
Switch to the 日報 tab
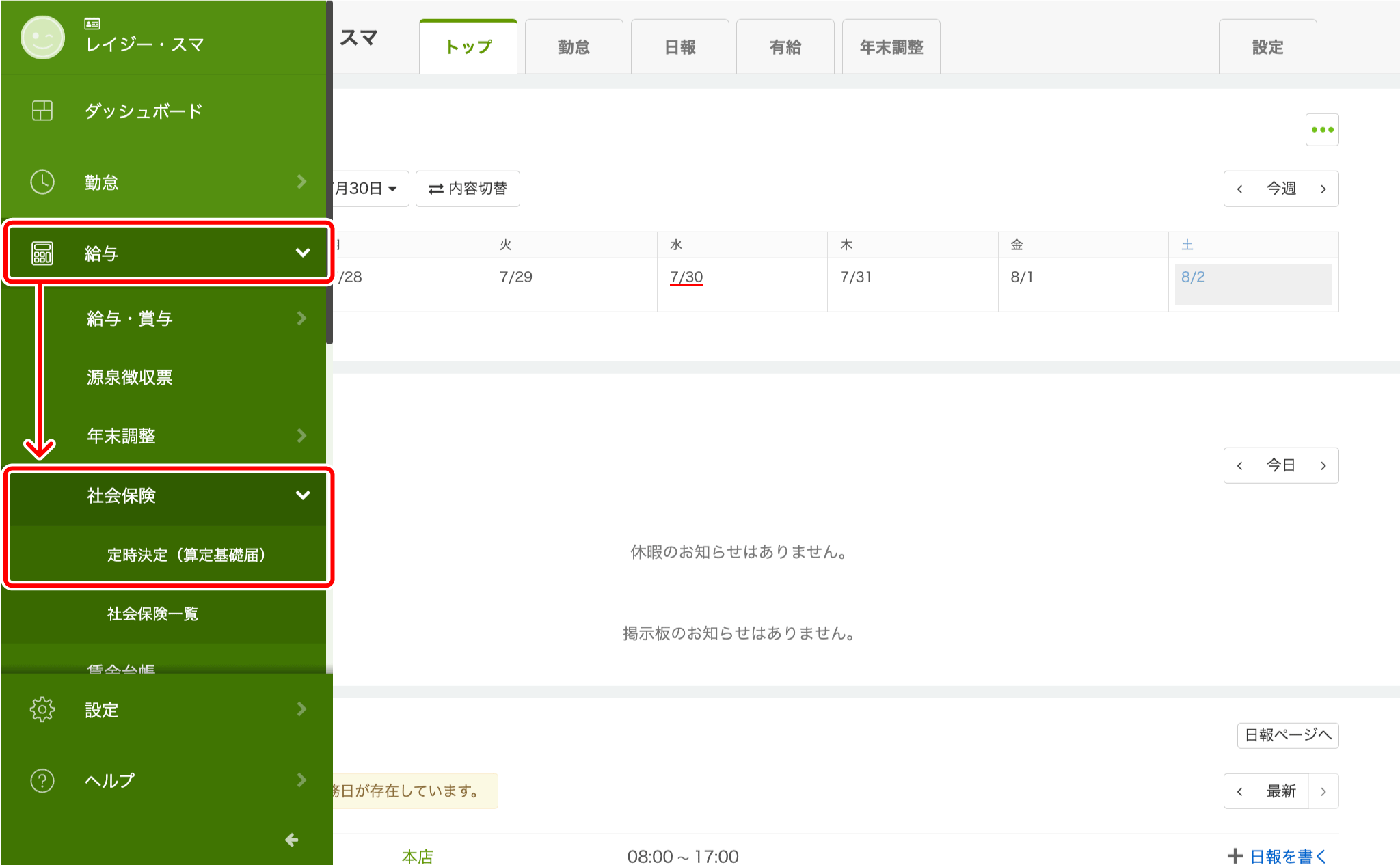pos(679,47)
